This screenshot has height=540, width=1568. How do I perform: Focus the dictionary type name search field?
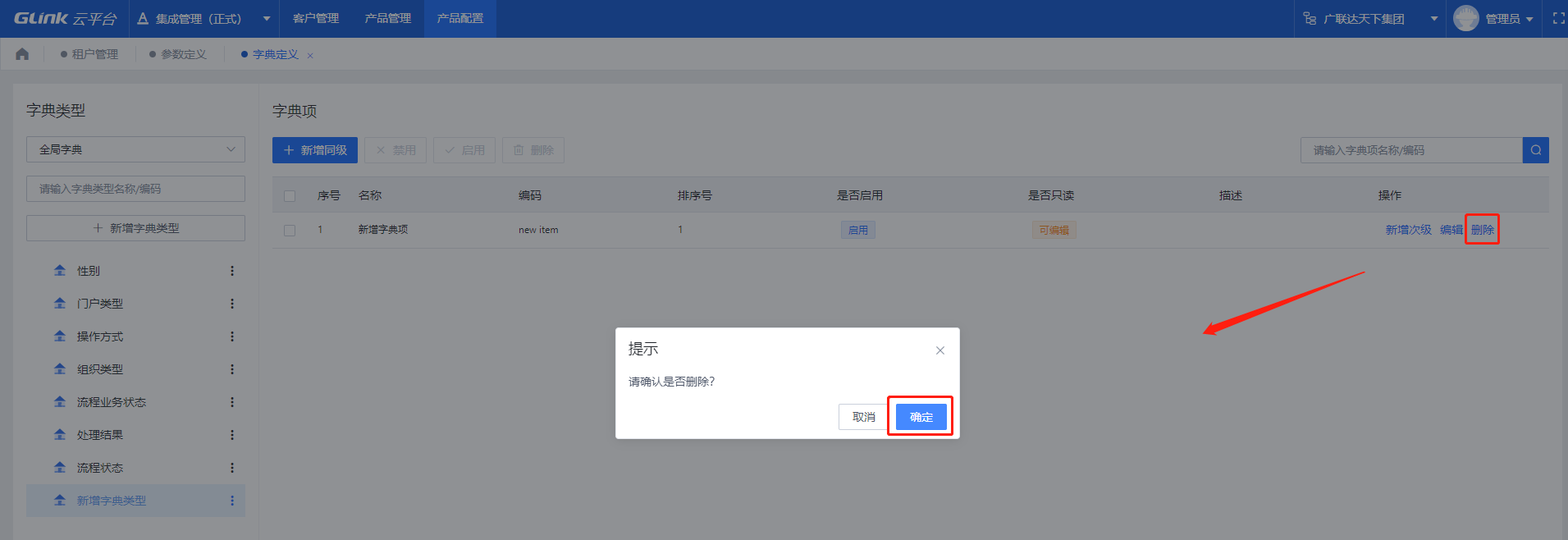point(135,189)
